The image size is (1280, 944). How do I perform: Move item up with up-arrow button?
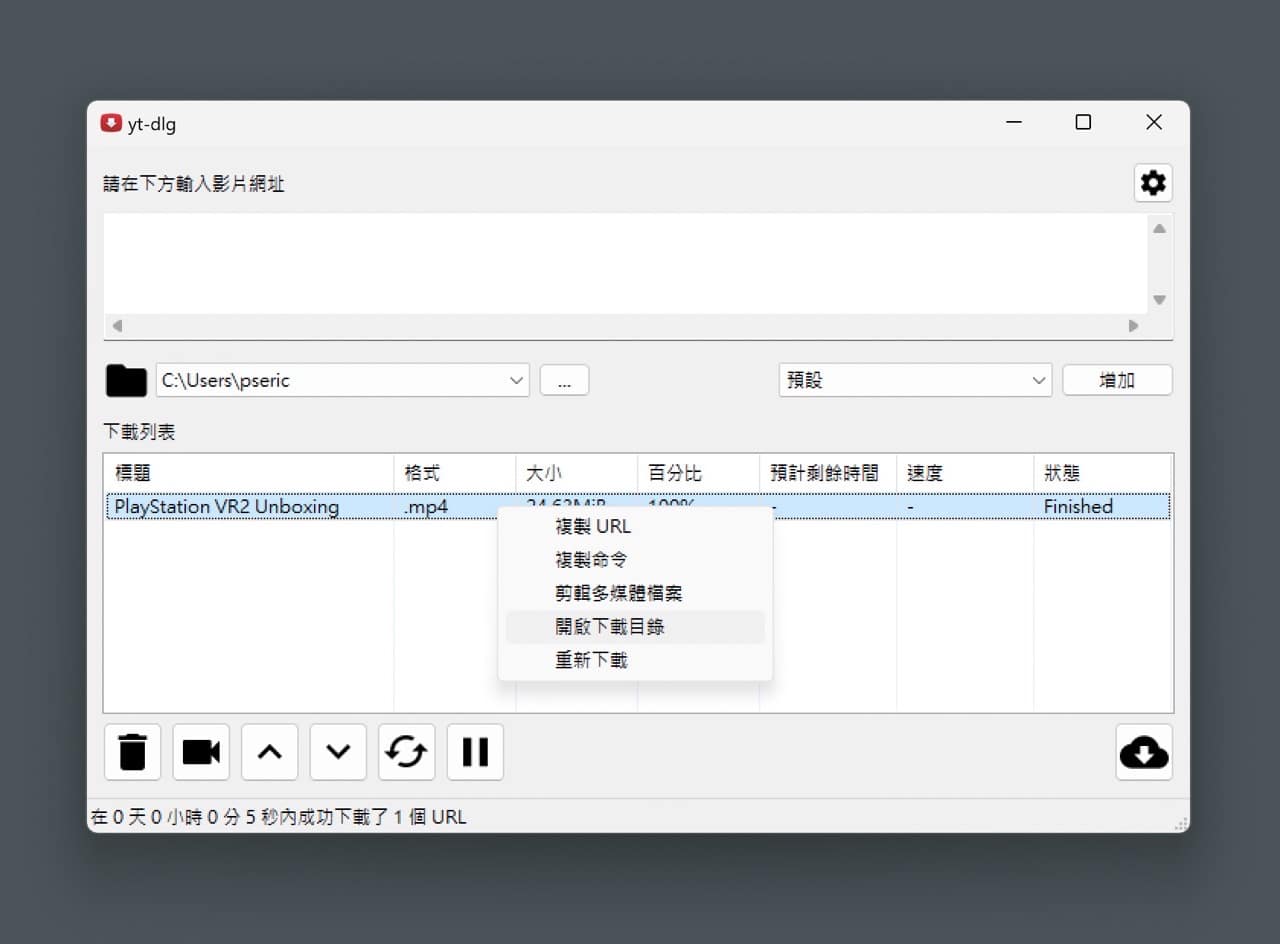pyautogui.click(x=269, y=752)
